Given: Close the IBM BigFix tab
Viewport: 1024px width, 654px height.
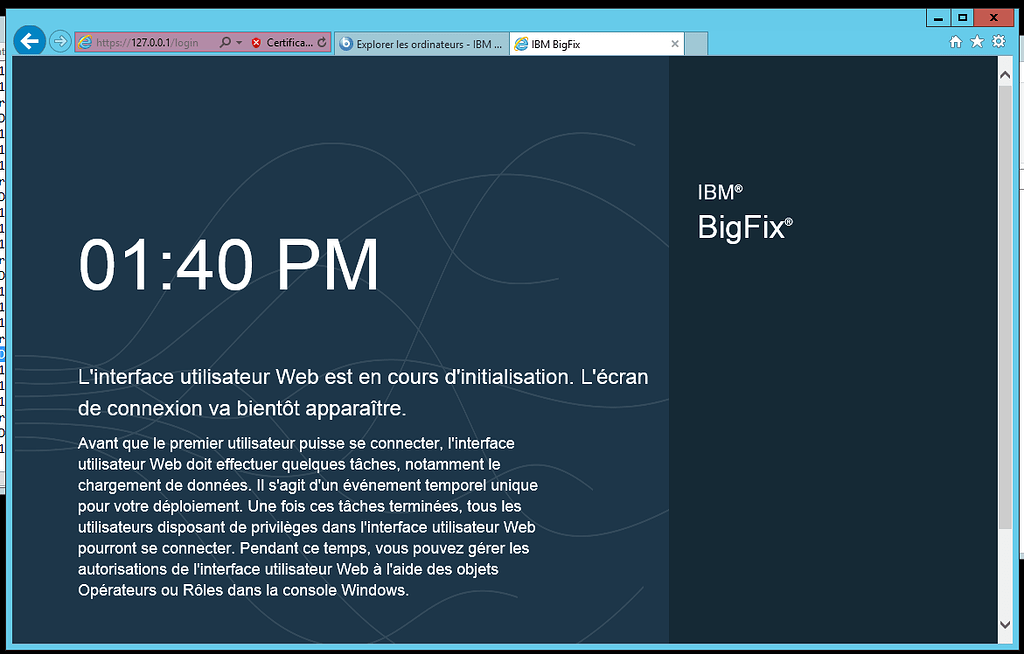Looking at the screenshot, I should coord(675,43).
